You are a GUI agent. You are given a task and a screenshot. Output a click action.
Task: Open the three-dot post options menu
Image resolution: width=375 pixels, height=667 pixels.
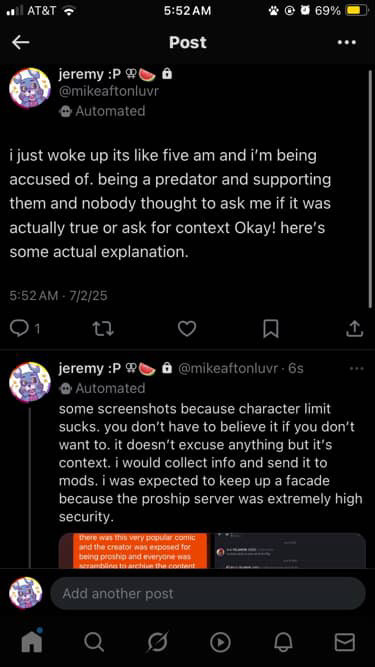pyautogui.click(x=347, y=43)
